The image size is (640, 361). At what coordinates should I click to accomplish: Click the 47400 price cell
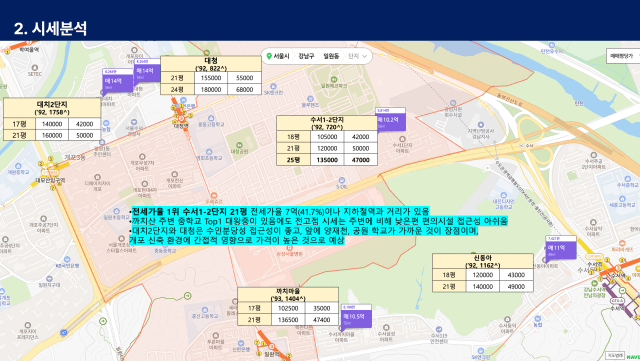[x=322, y=320]
